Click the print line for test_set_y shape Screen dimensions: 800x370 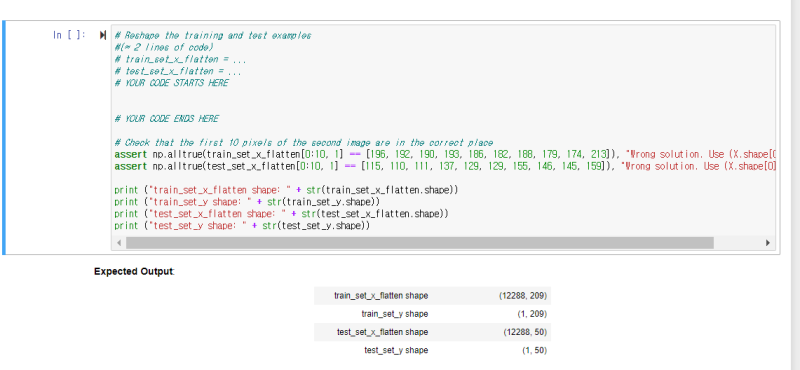tap(242, 226)
